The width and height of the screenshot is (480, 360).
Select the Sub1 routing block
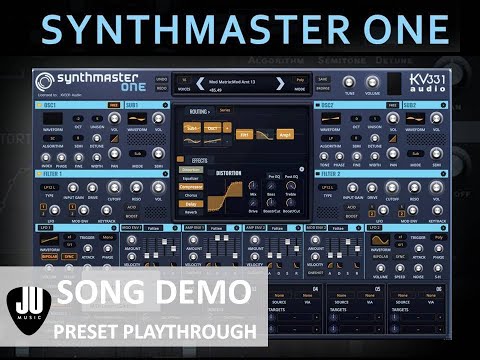pos(192,128)
